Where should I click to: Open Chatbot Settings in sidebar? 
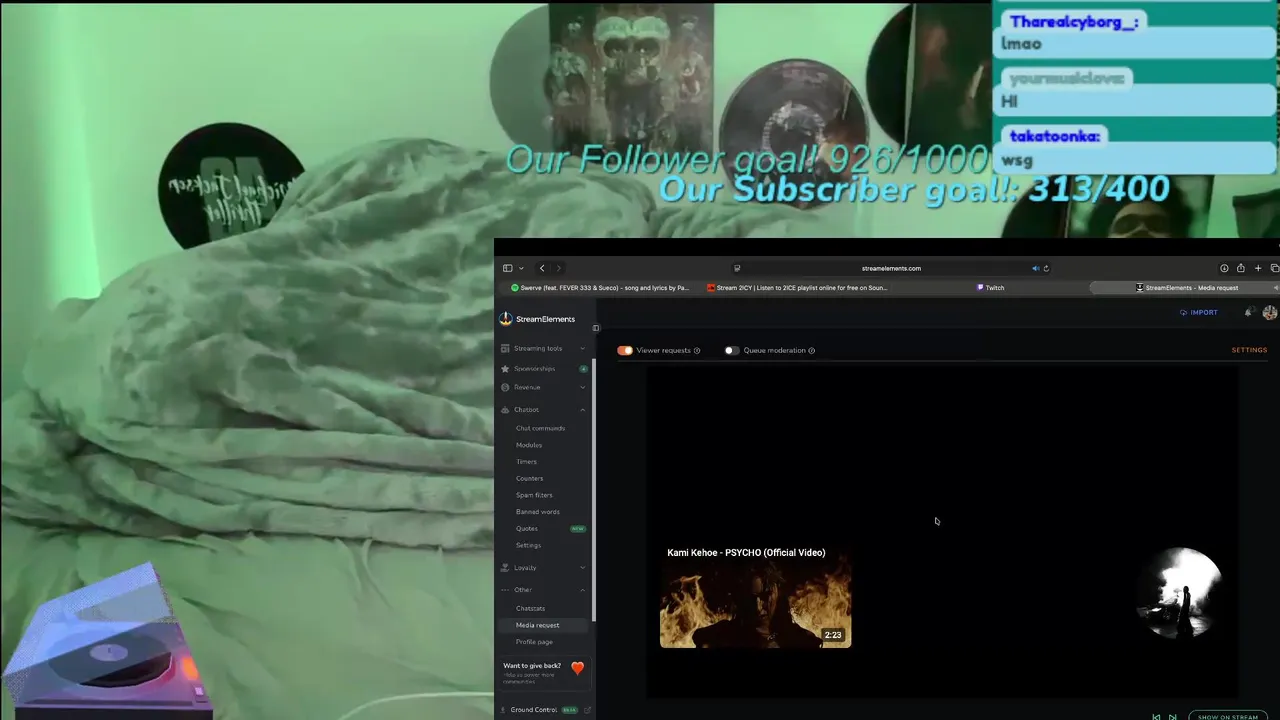pos(528,546)
